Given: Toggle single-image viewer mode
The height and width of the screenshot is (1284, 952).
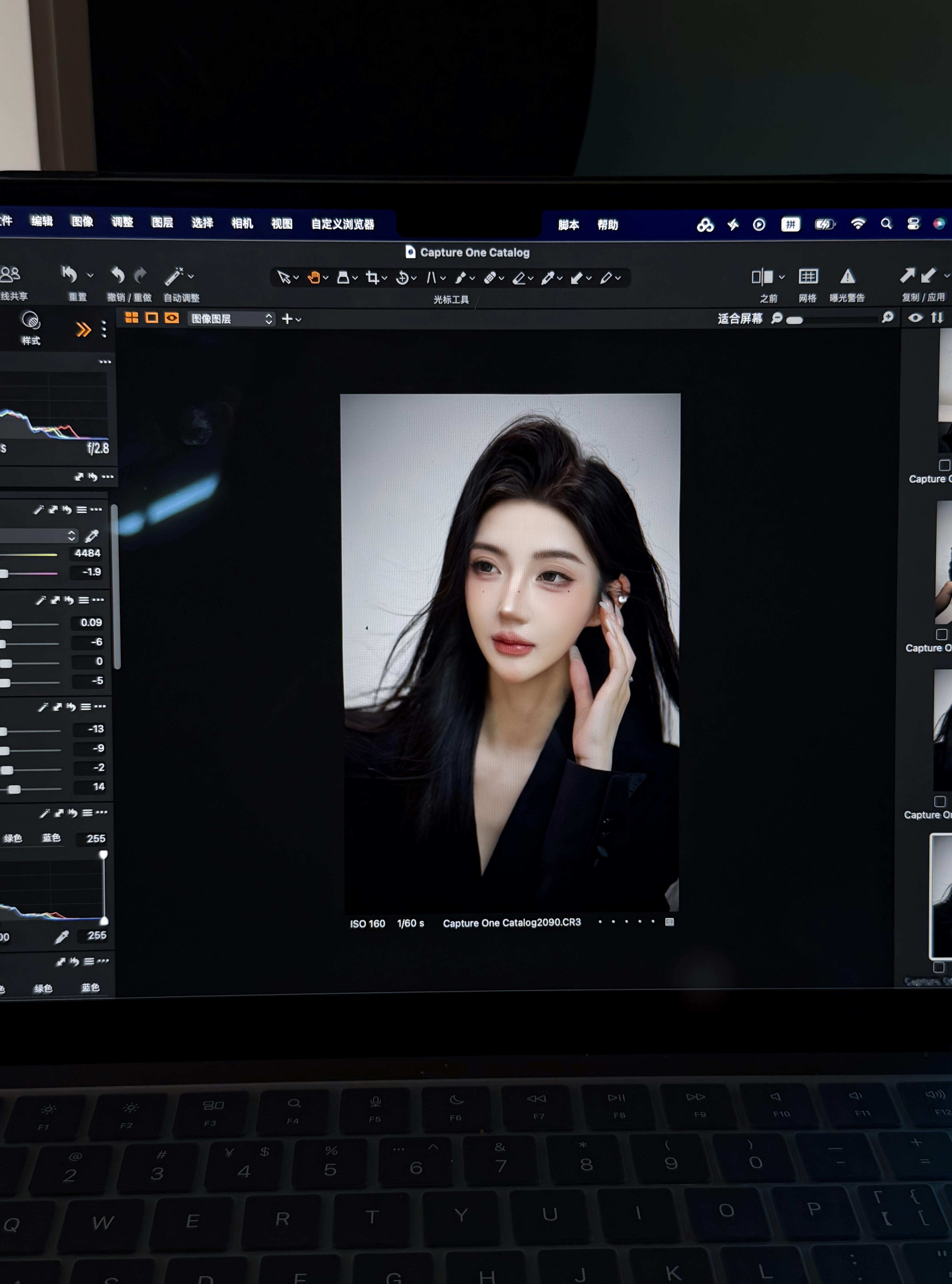Looking at the screenshot, I should pos(152,318).
